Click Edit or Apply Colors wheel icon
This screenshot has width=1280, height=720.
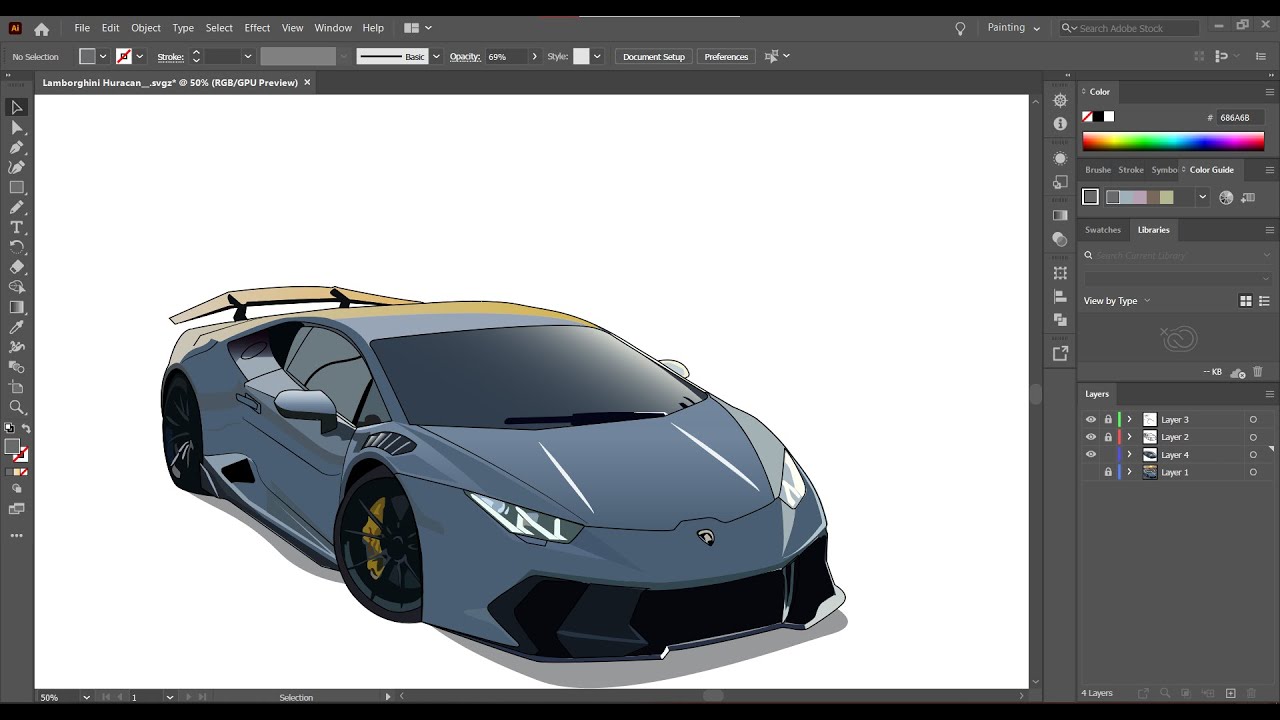pos(1226,198)
